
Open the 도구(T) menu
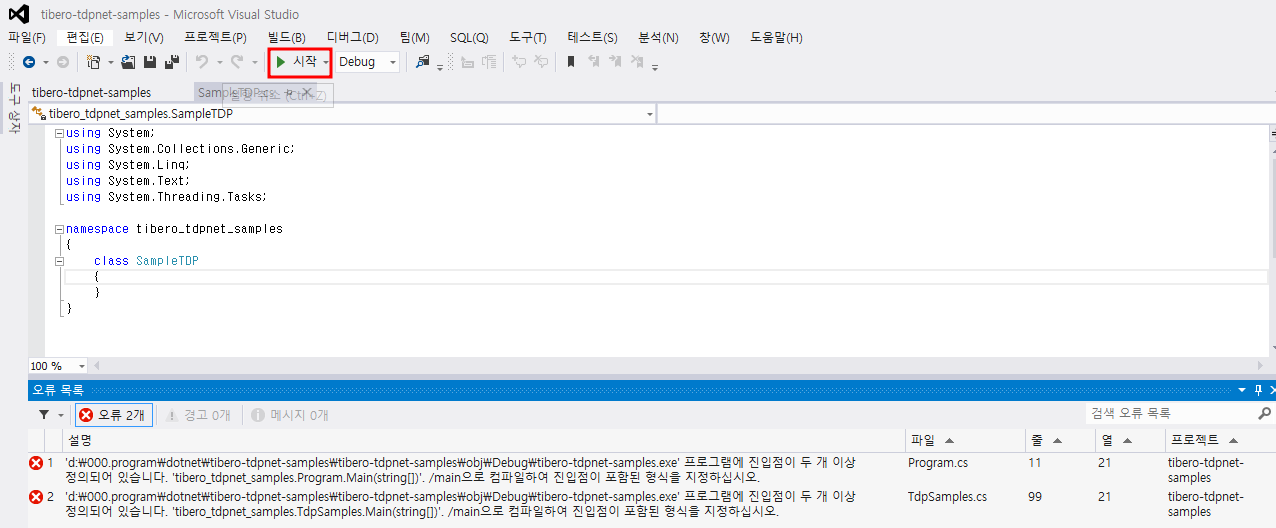click(528, 38)
